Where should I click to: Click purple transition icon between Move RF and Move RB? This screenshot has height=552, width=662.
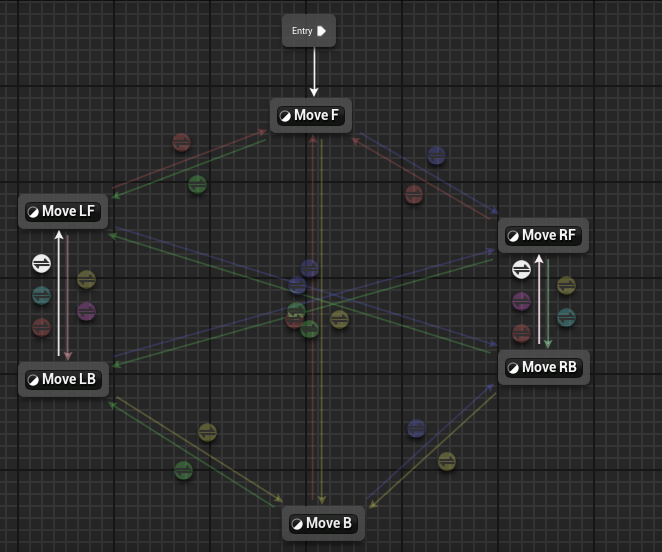pos(521,302)
